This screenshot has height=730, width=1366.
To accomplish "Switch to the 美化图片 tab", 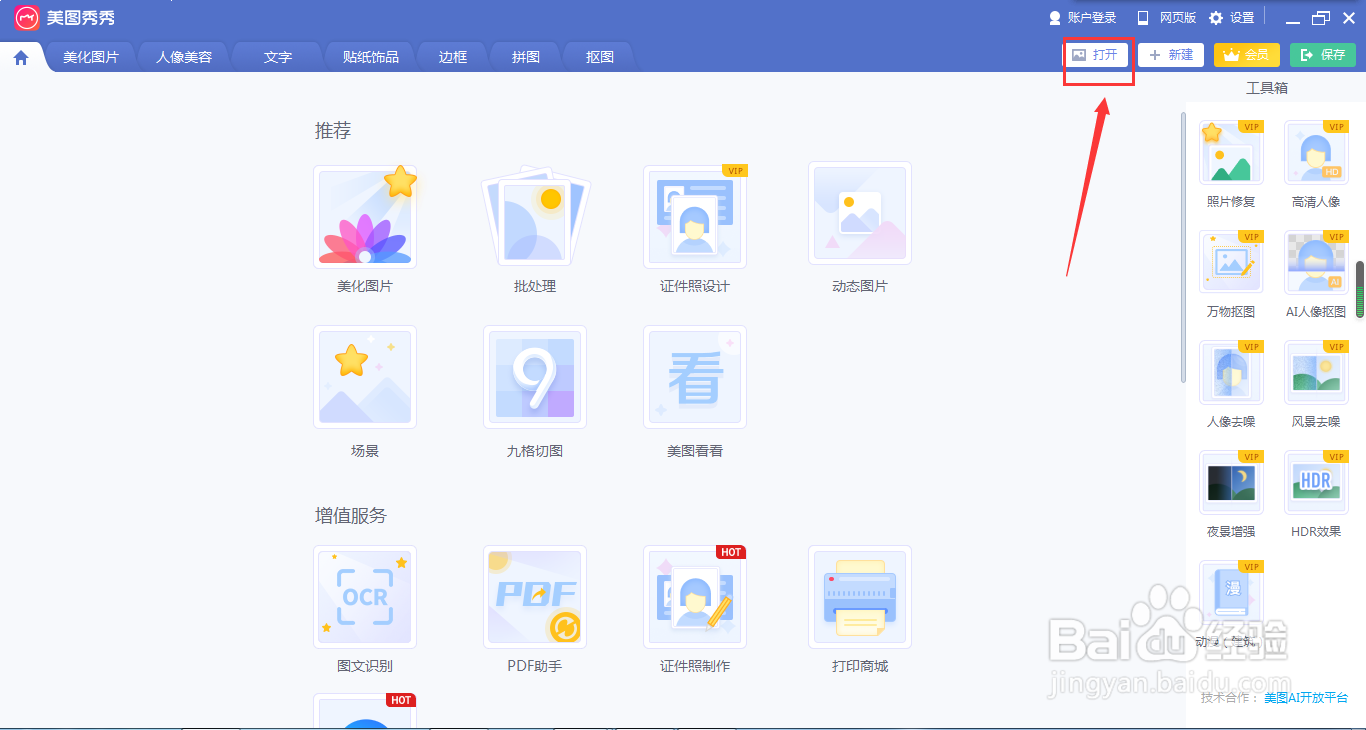I will pos(91,57).
